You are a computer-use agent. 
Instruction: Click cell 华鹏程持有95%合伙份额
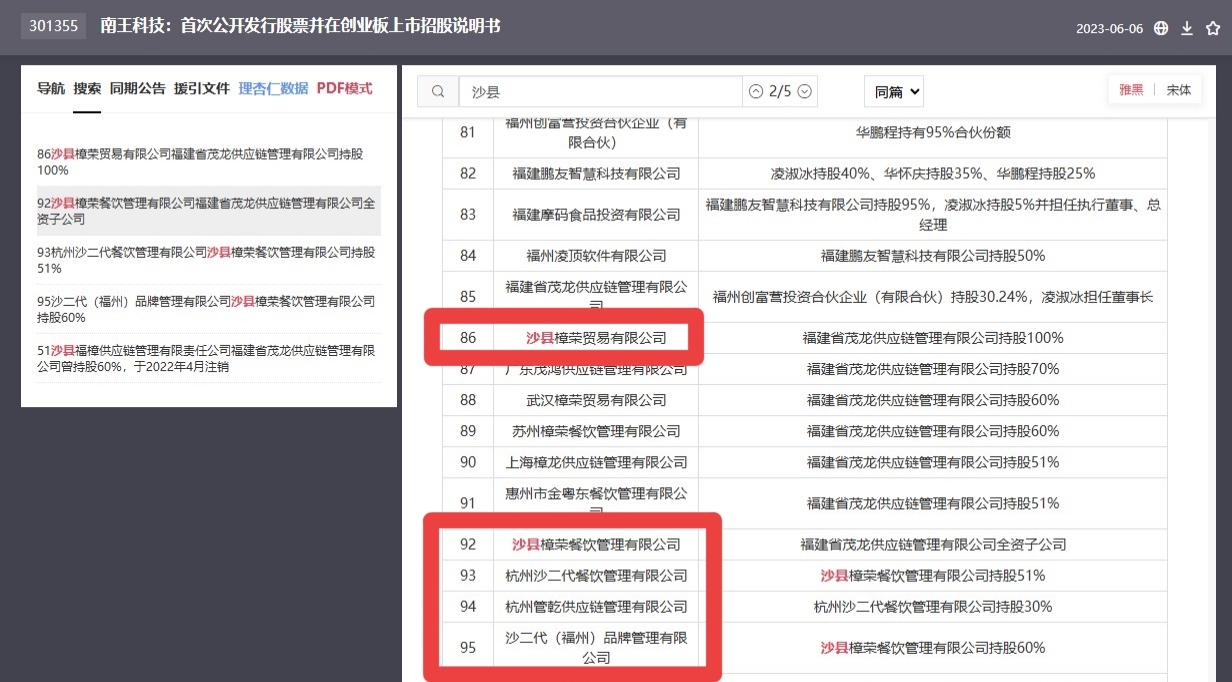[933, 132]
